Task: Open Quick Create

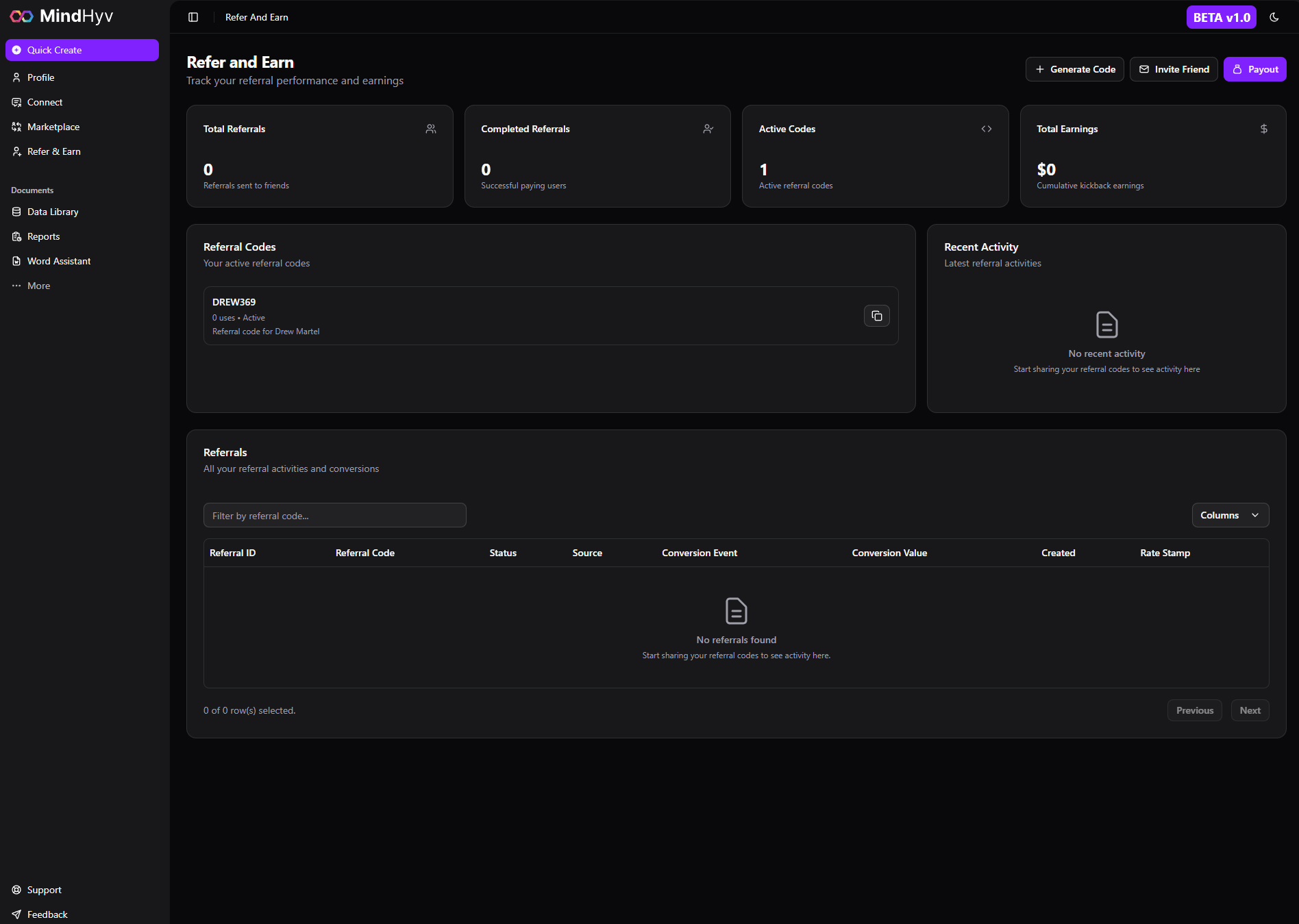Action: pyautogui.click(x=82, y=50)
